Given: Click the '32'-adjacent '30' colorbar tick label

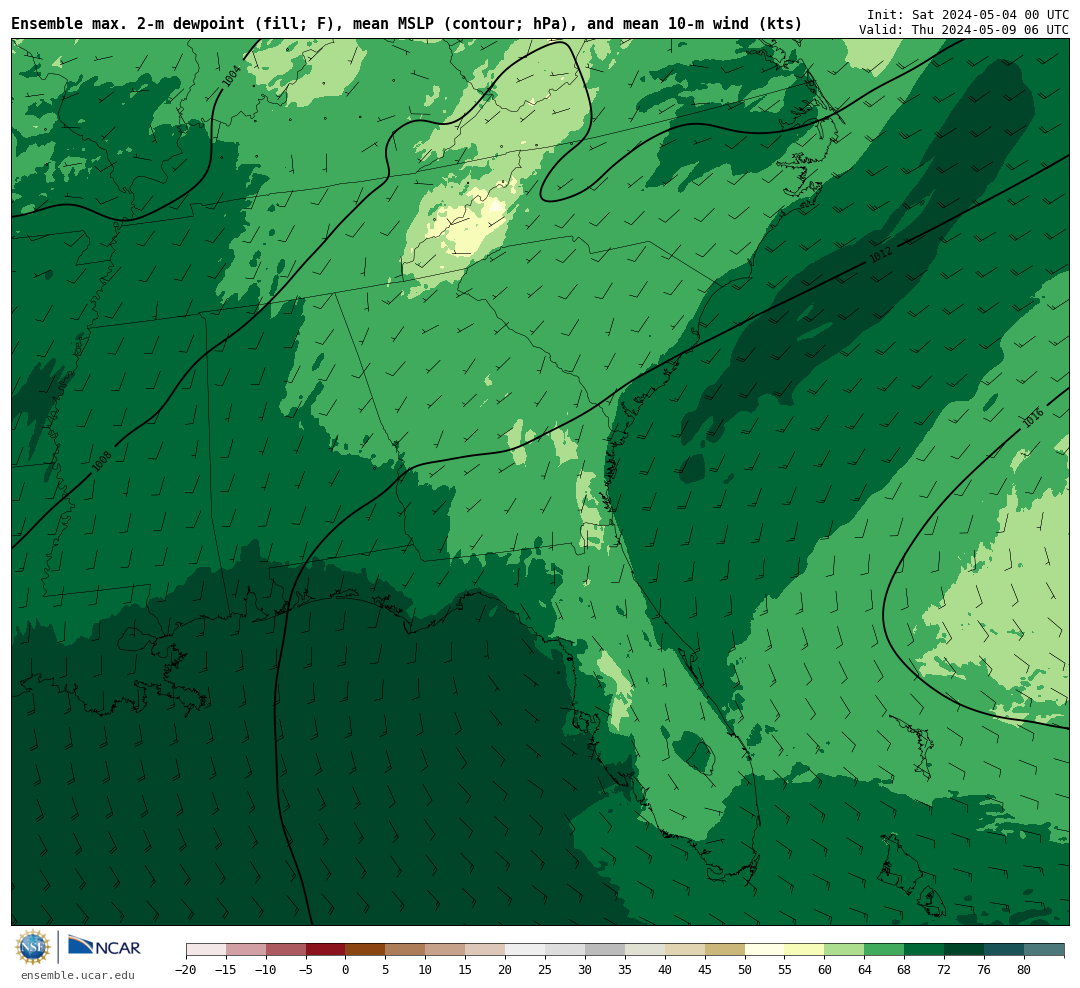Looking at the screenshot, I should point(585,969).
